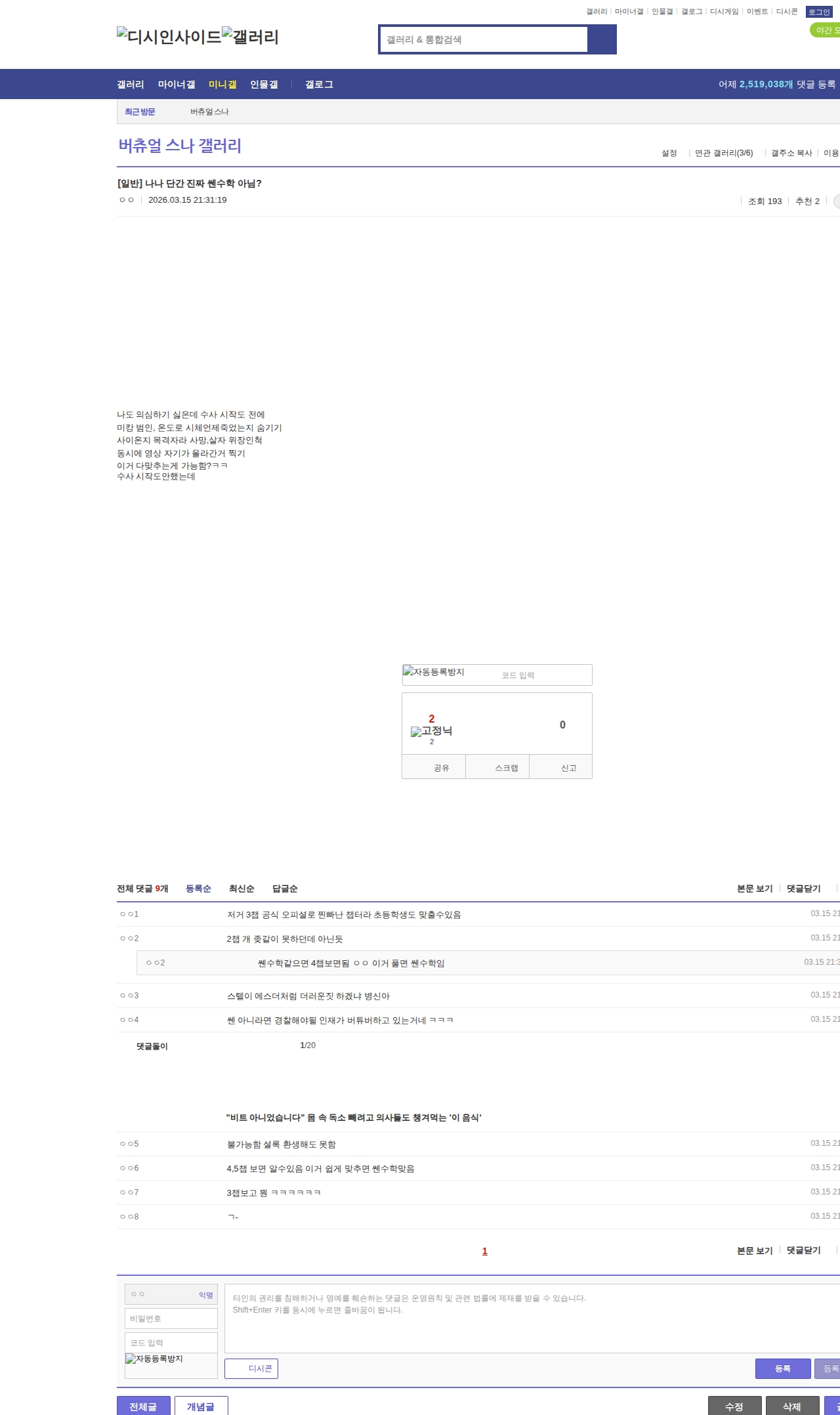
Task: Open the 버츄얼 스나 갤러리 title link
Action: tap(180, 146)
